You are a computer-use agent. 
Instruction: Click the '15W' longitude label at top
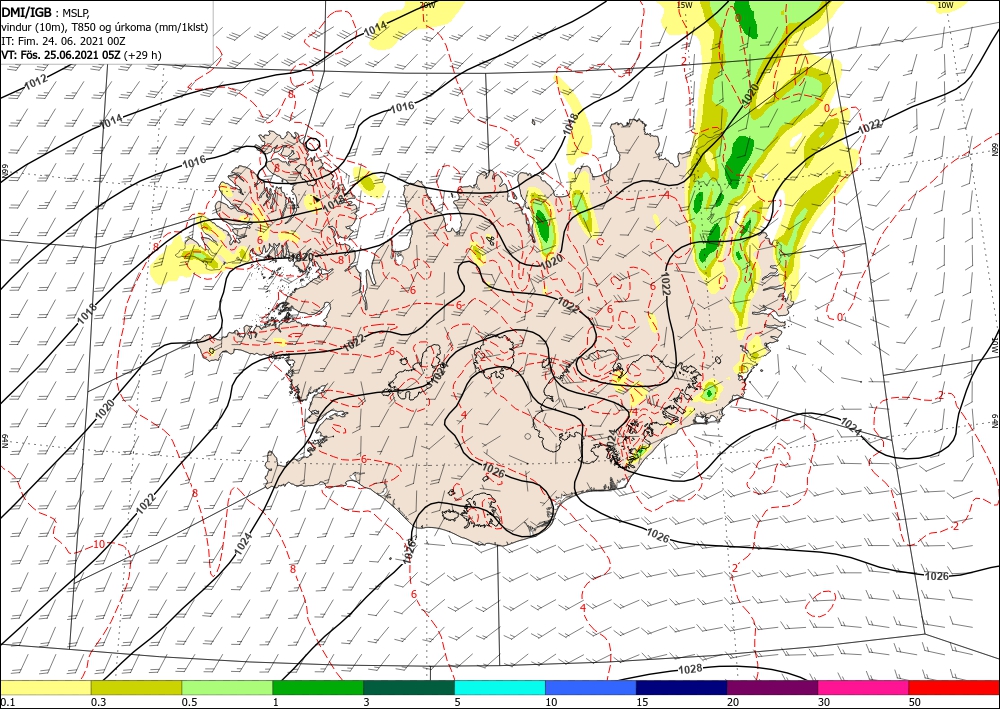click(684, 5)
